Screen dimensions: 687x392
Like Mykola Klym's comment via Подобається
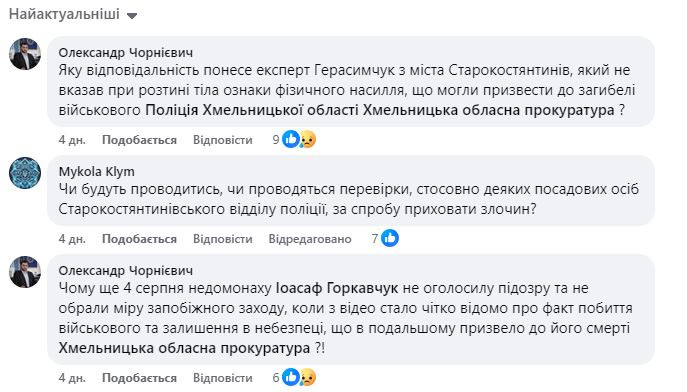click(x=139, y=239)
